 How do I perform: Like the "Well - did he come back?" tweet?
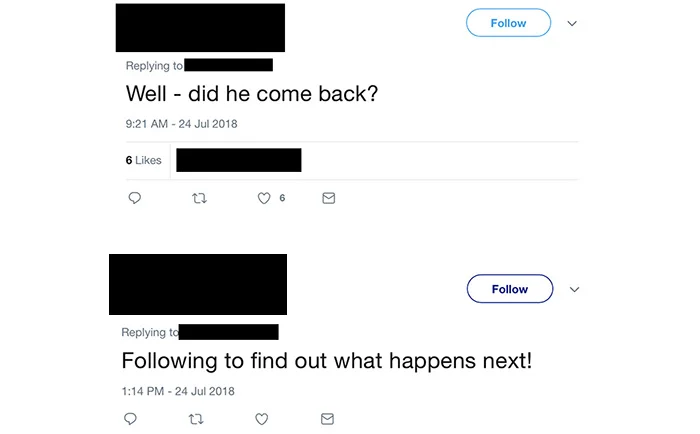click(x=264, y=198)
